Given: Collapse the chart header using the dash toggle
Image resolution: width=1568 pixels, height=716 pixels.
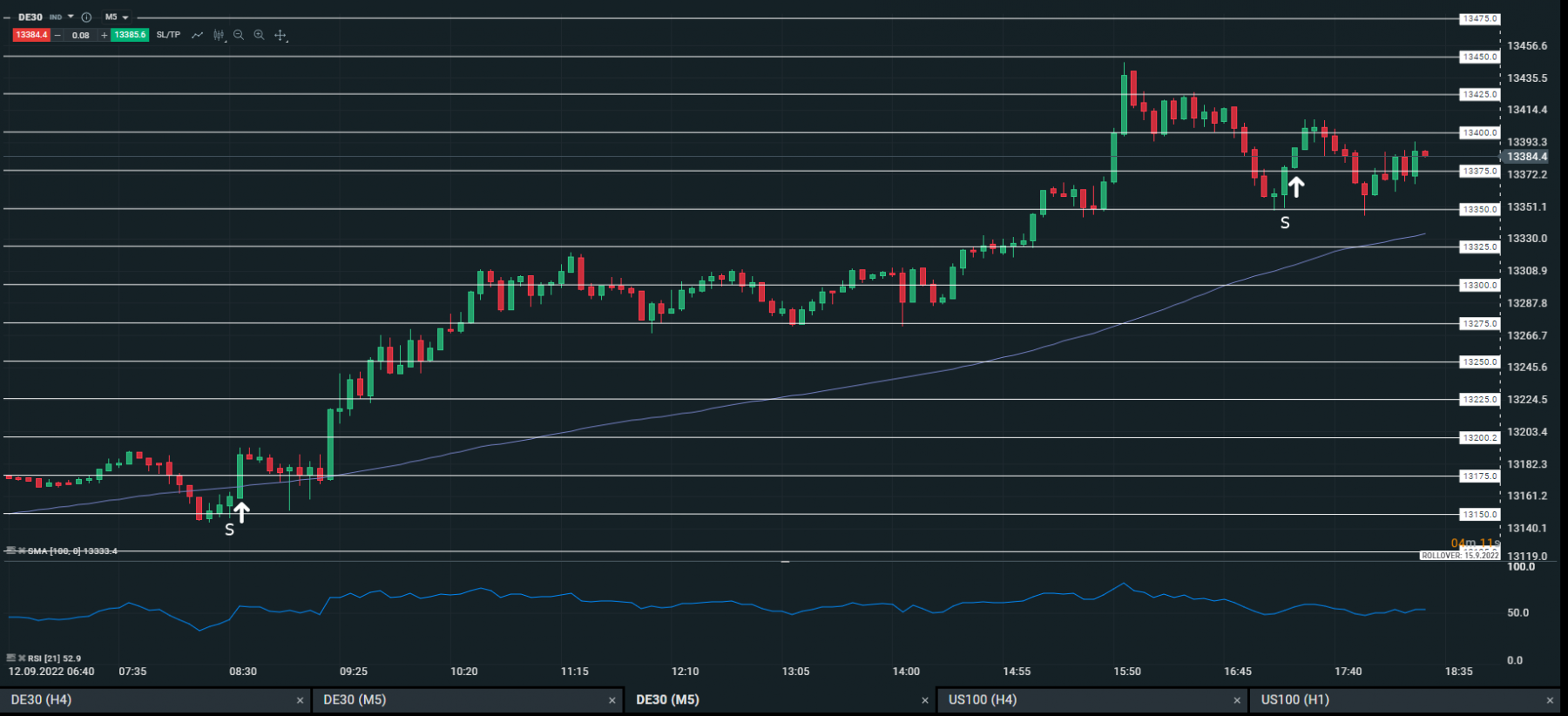Looking at the screenshot, I should pyautogui.click(x=7, y=17).
